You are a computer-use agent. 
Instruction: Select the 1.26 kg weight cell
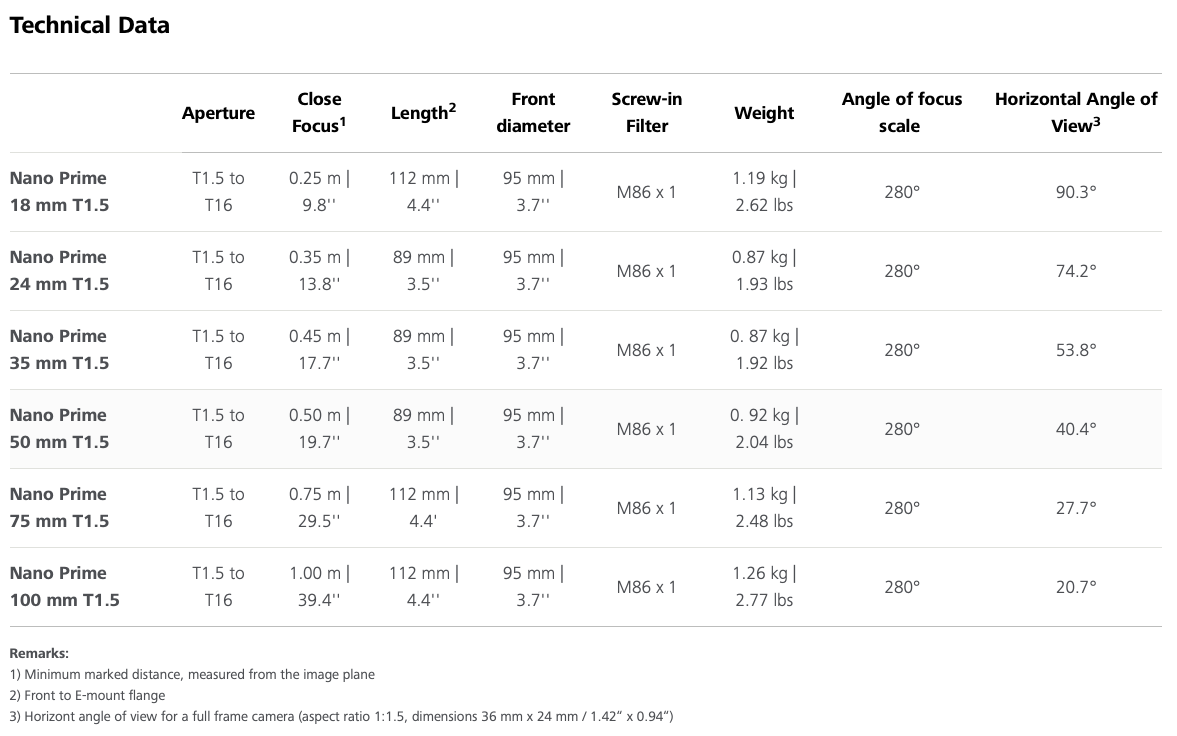pyautogui.click(x=764, y=586)
